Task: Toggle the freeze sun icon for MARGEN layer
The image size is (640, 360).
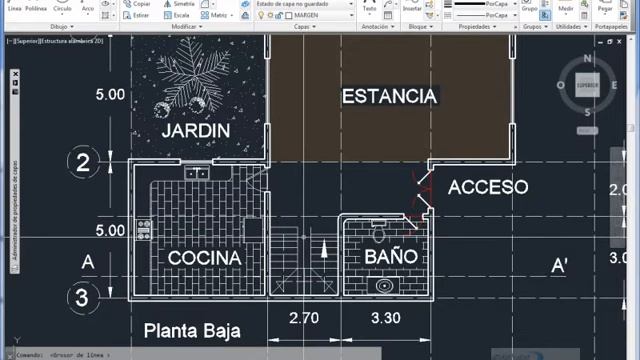Action: pos(270,16)
